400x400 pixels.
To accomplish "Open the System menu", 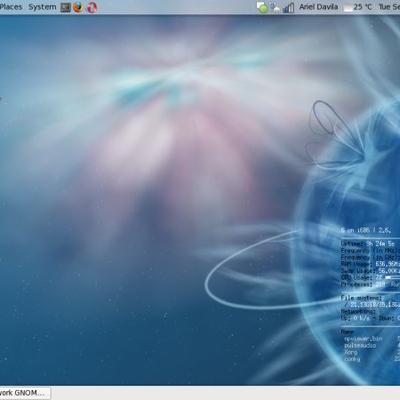I will pyautogui.click(x=42, y=7).
